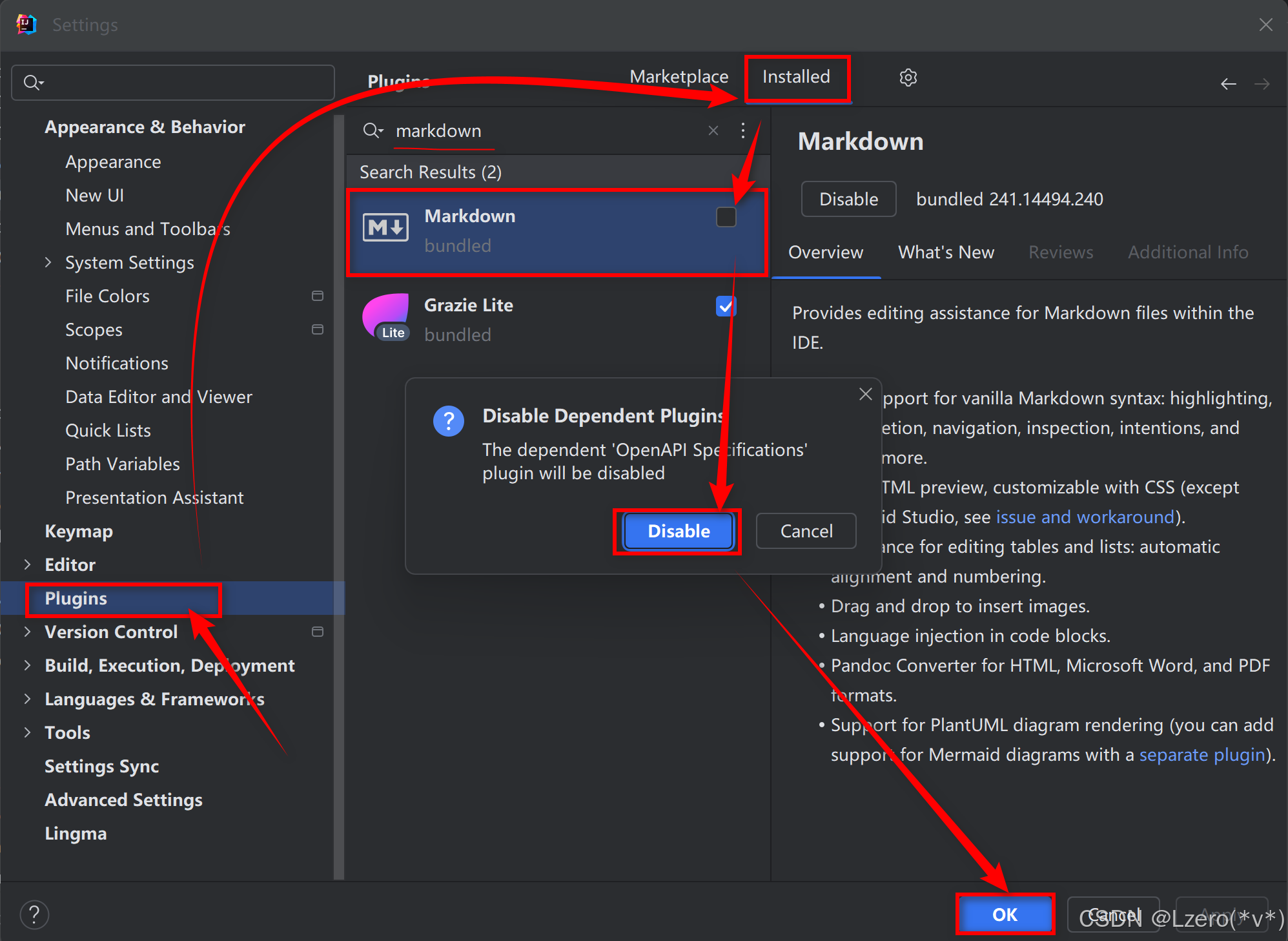Uncheck the Grazie Lite plugin checkbox
The width and height of the screenshot is (1288, 941).
[726, 306]
